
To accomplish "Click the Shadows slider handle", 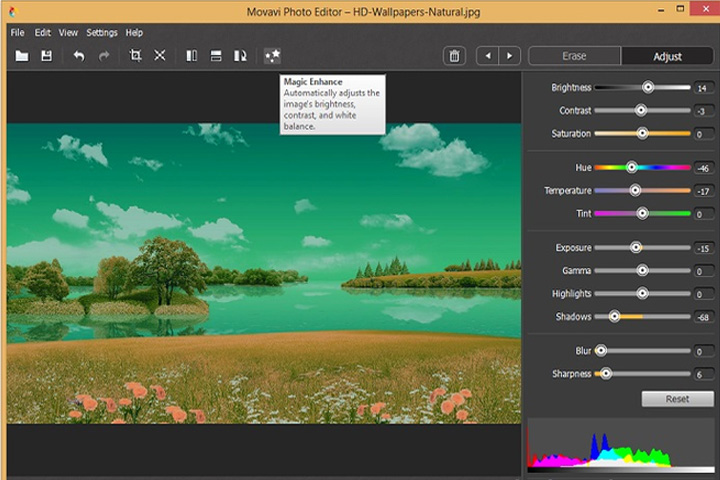I will [x=614, y=316].
